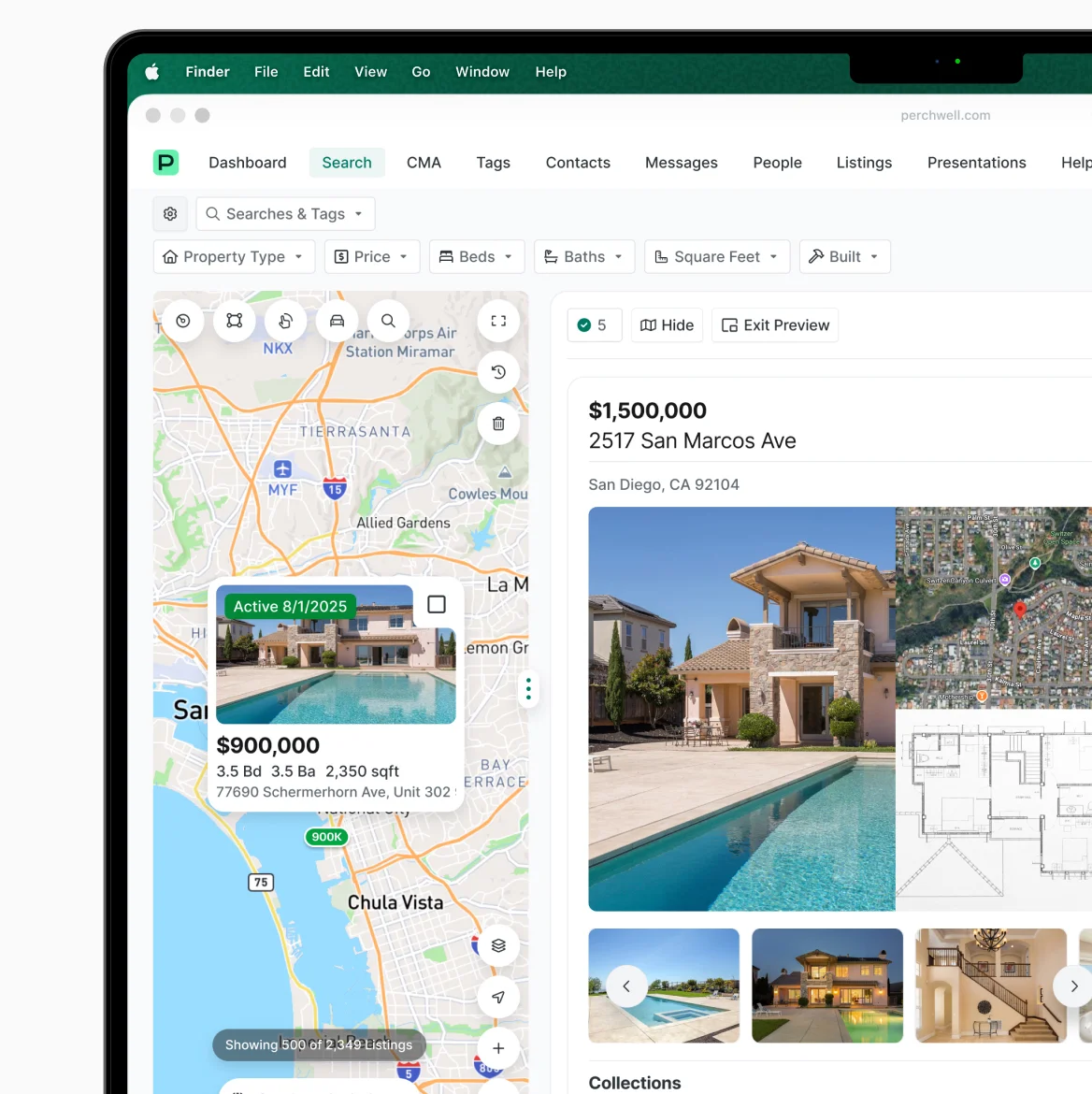Screen dimensions: 1092x1094
Task: Expand the map to fullscreen
Action: pyautogui.click(x=498, y=321)
